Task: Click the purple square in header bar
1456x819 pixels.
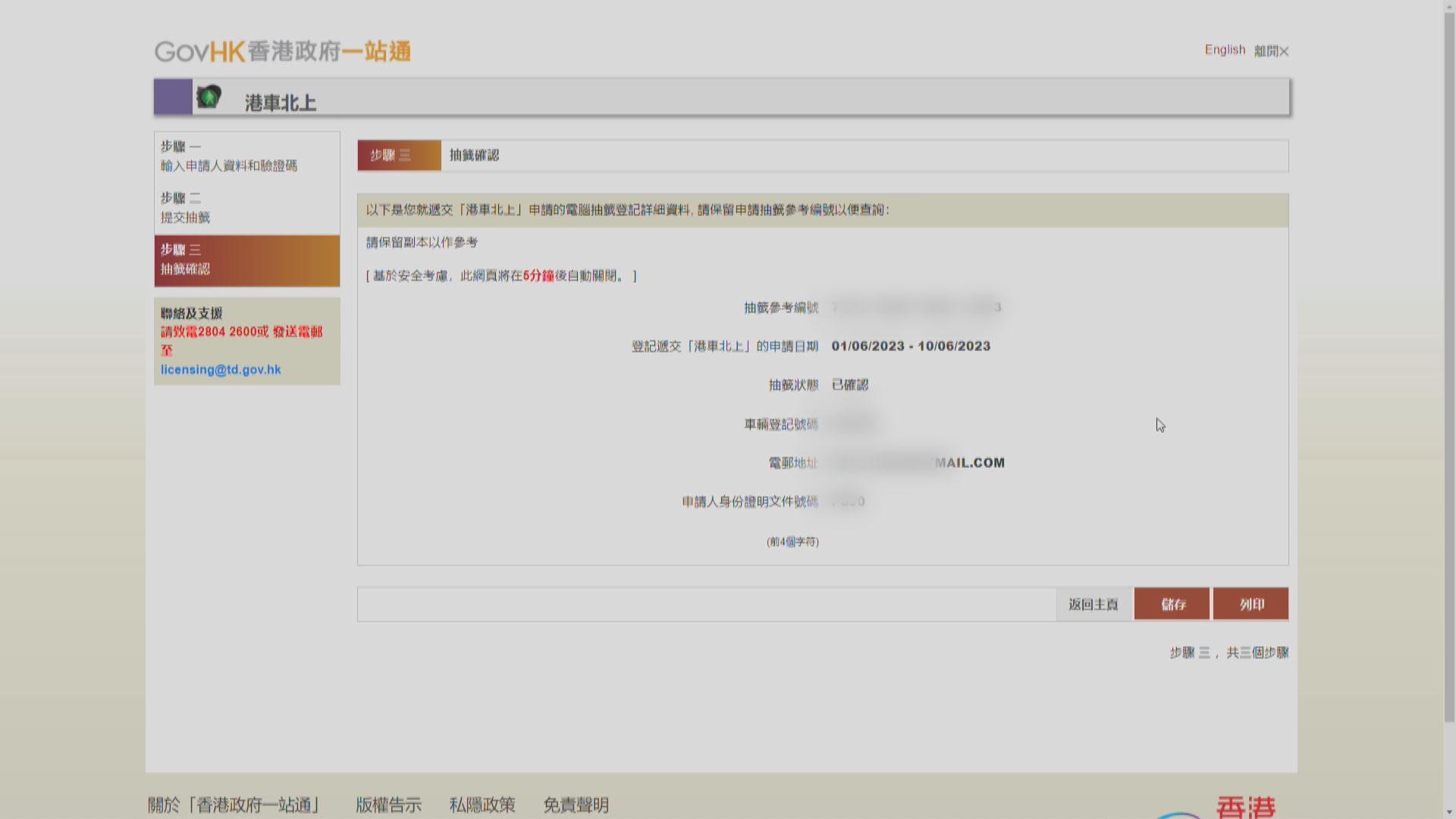Action: pyautogui.click(x=173, y=97)
